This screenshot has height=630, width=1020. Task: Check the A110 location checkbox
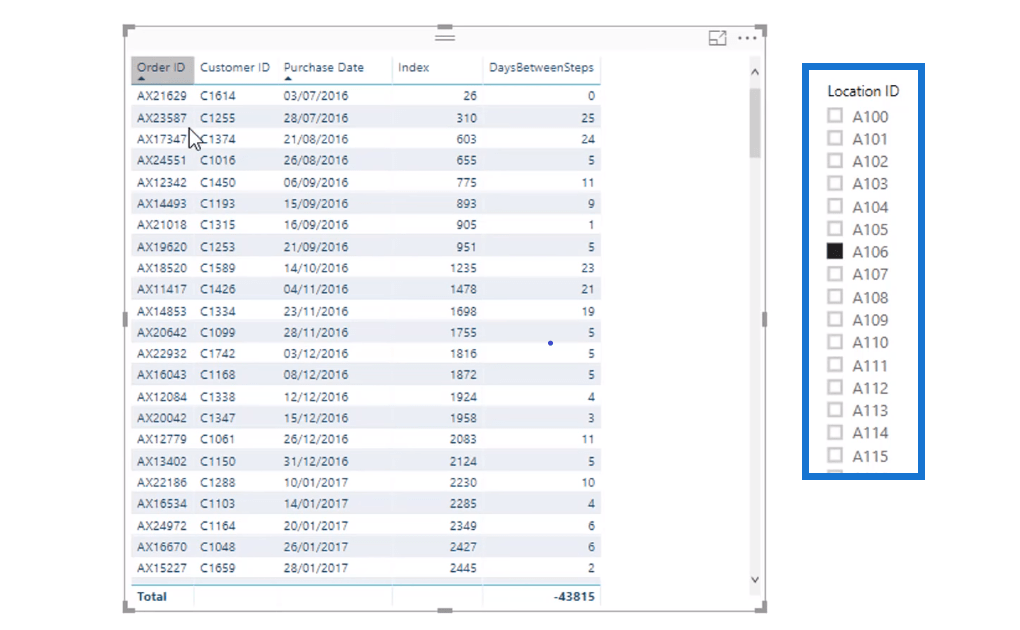pos(835,342)
